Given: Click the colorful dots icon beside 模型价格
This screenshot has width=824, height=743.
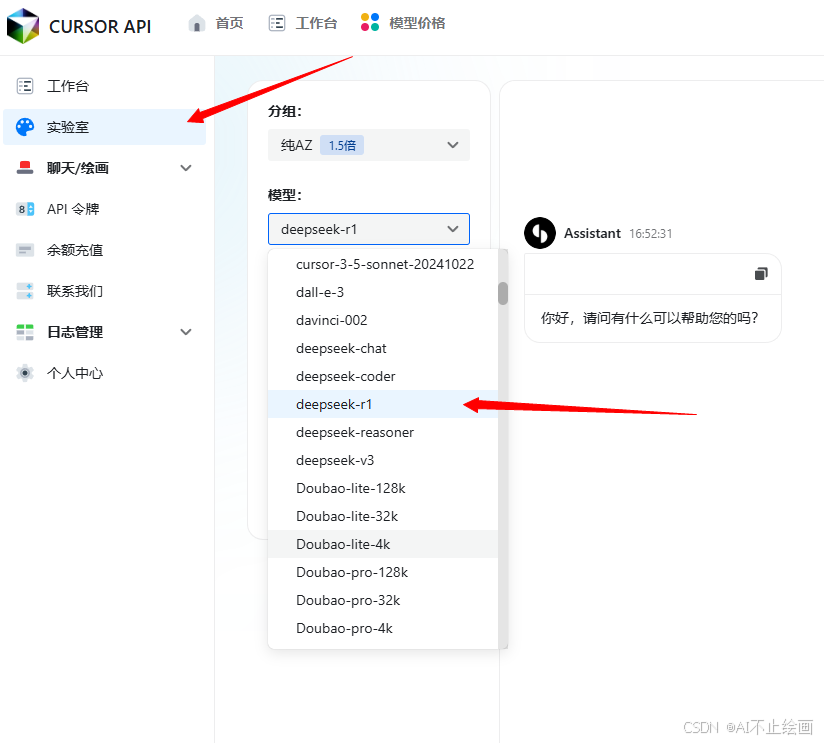Looking at the screenshot, I should pyautogui.click(x=370, y=23).
